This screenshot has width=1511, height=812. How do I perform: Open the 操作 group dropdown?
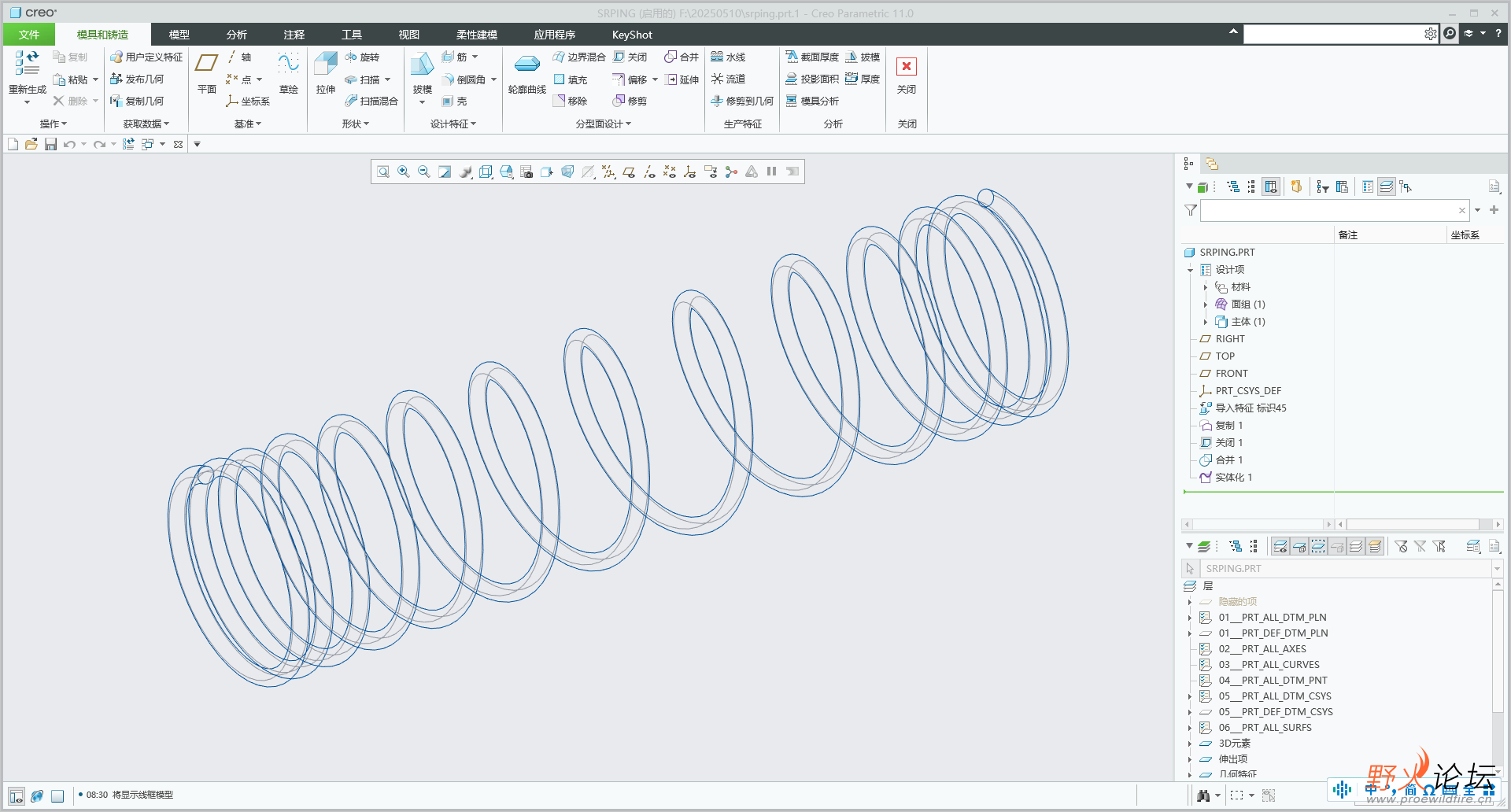[54, 124]
